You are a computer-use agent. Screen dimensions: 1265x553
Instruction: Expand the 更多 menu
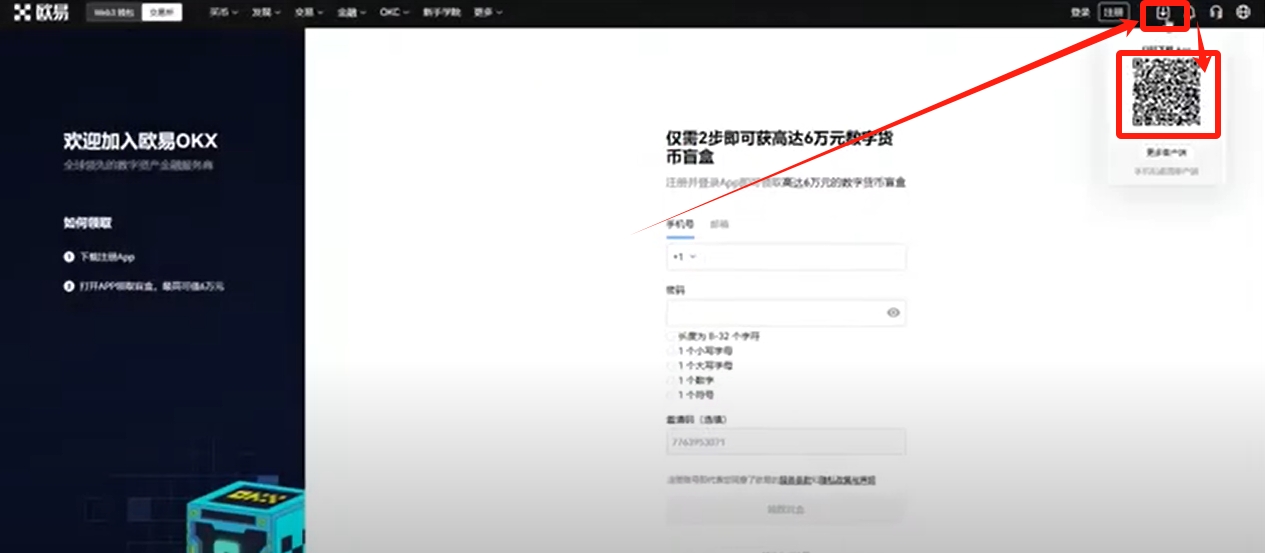[488, 12]
